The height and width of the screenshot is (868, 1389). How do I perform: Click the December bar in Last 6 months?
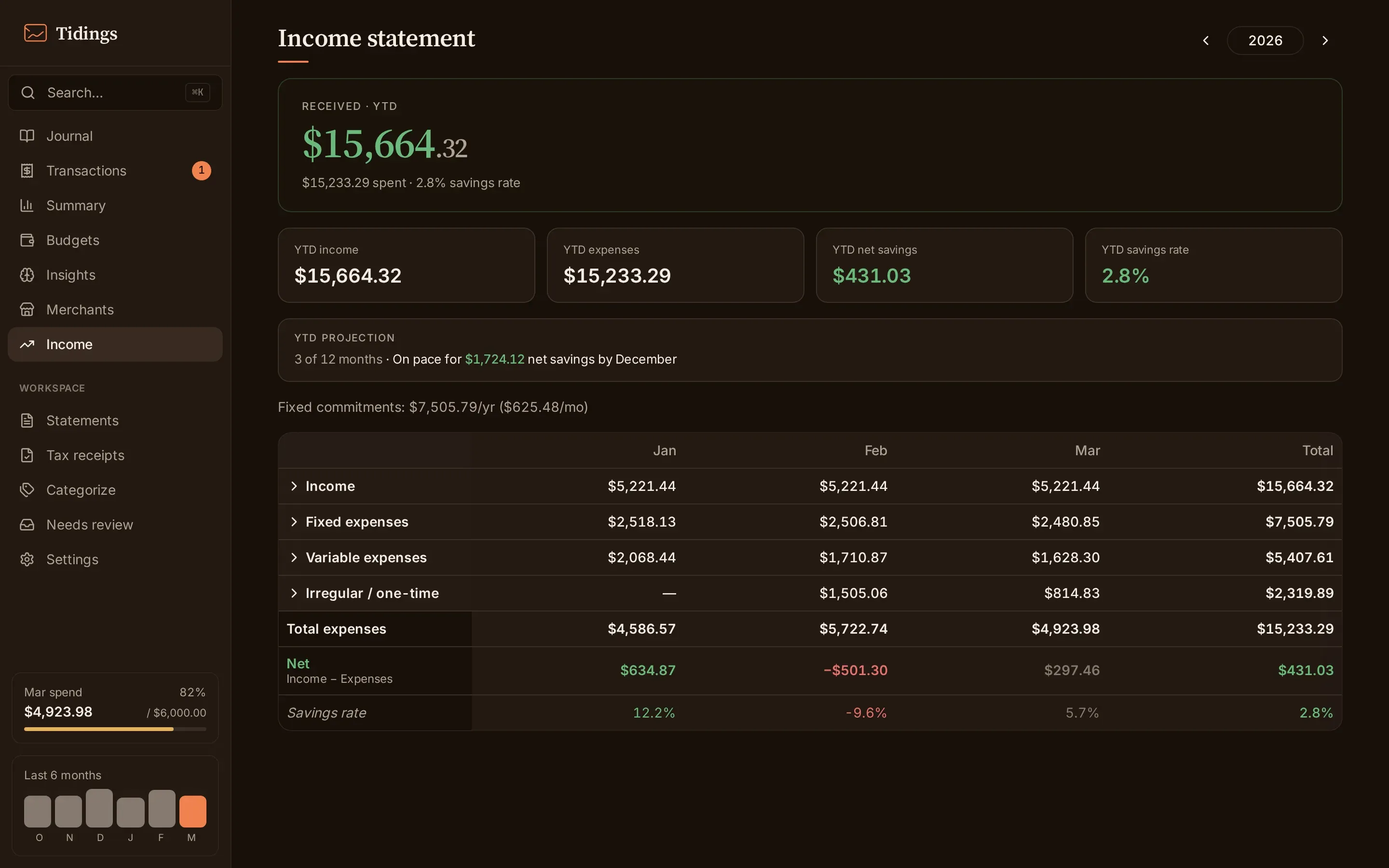[99, 808]
